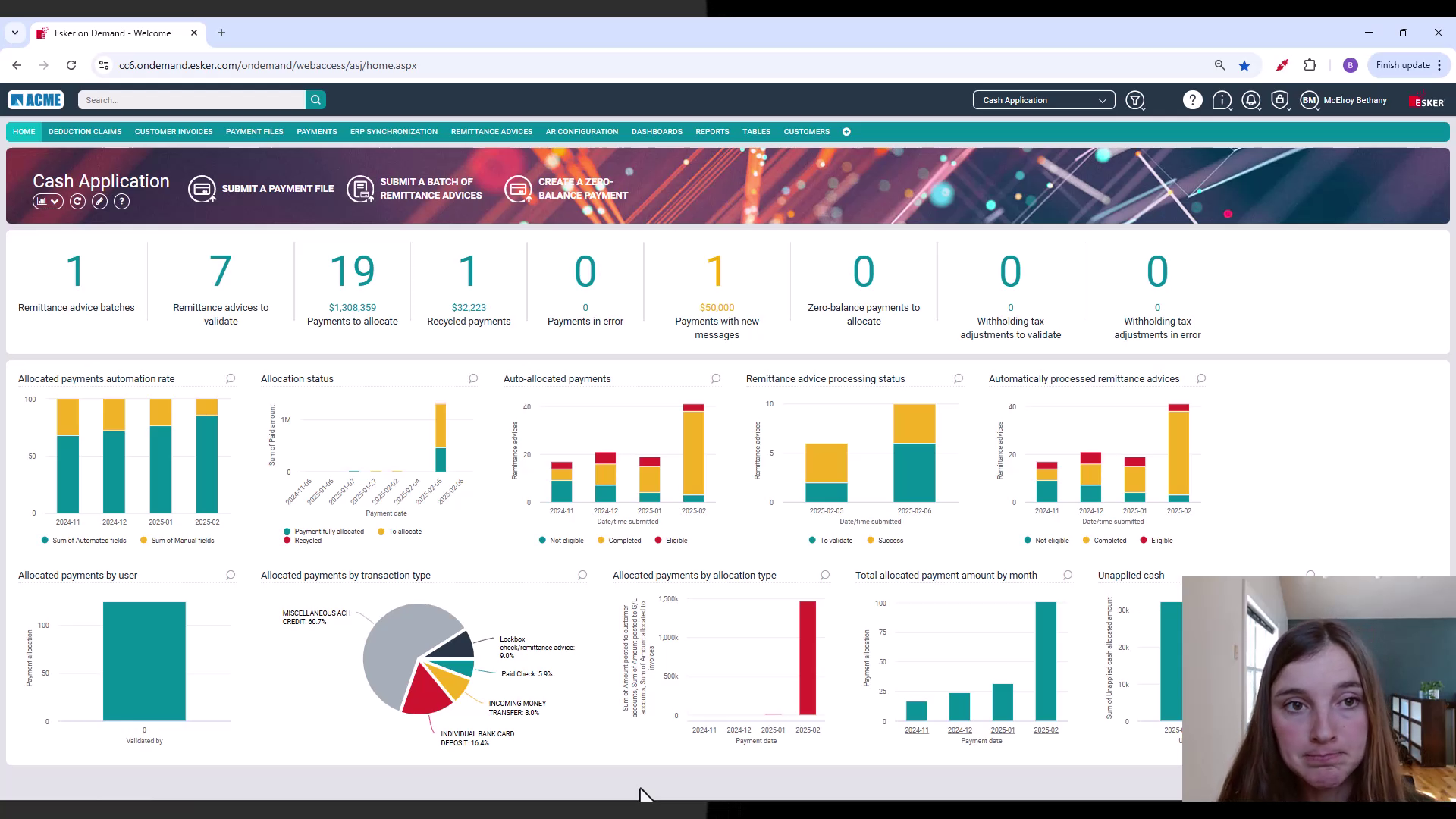Open the filter funnel menu

(1134, 100)
